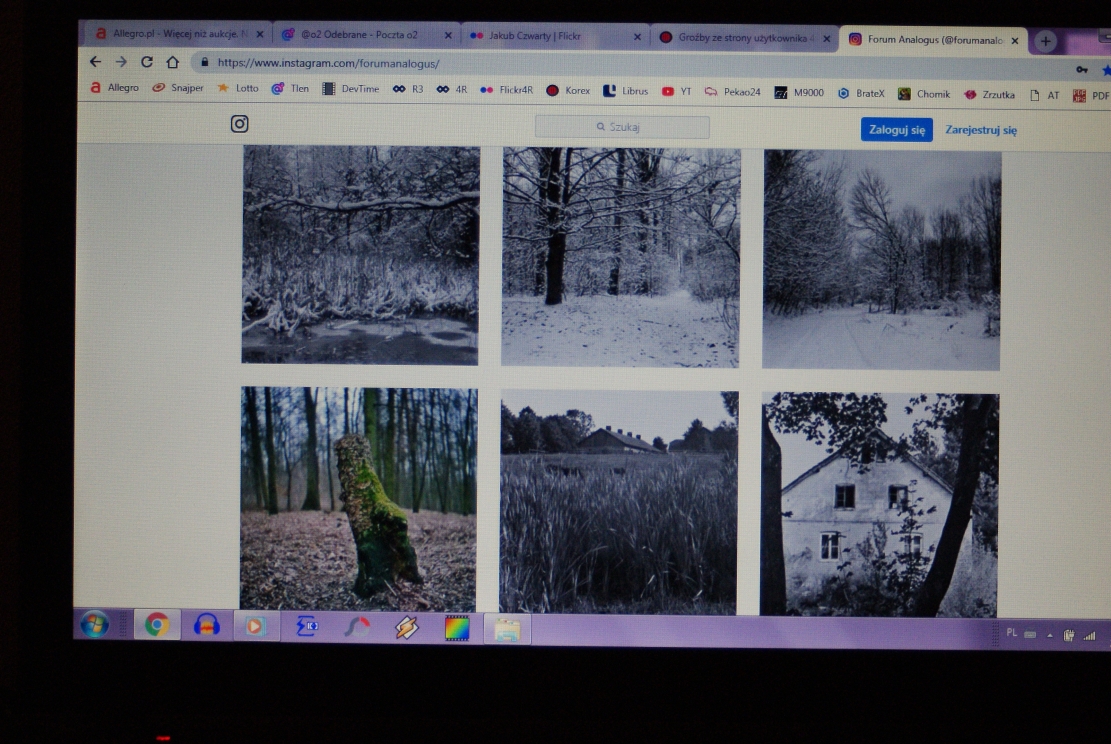This screenshot has height=744, width=1111.
Task: Click the Instagram camera logo icon
Action: coord(240,124)
